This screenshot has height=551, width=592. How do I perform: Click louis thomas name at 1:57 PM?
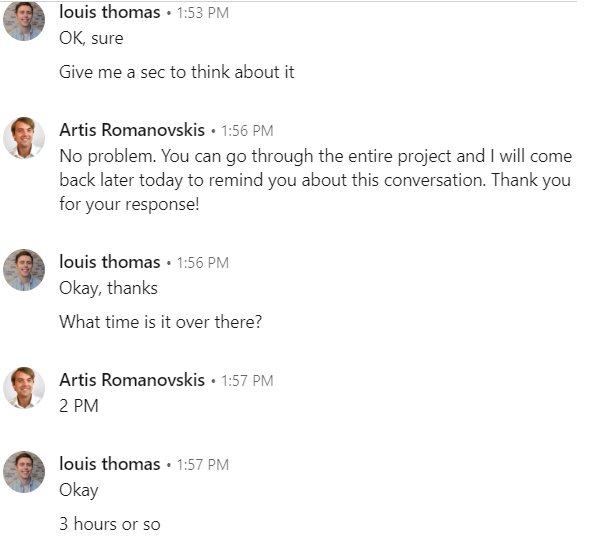point(110,464)
